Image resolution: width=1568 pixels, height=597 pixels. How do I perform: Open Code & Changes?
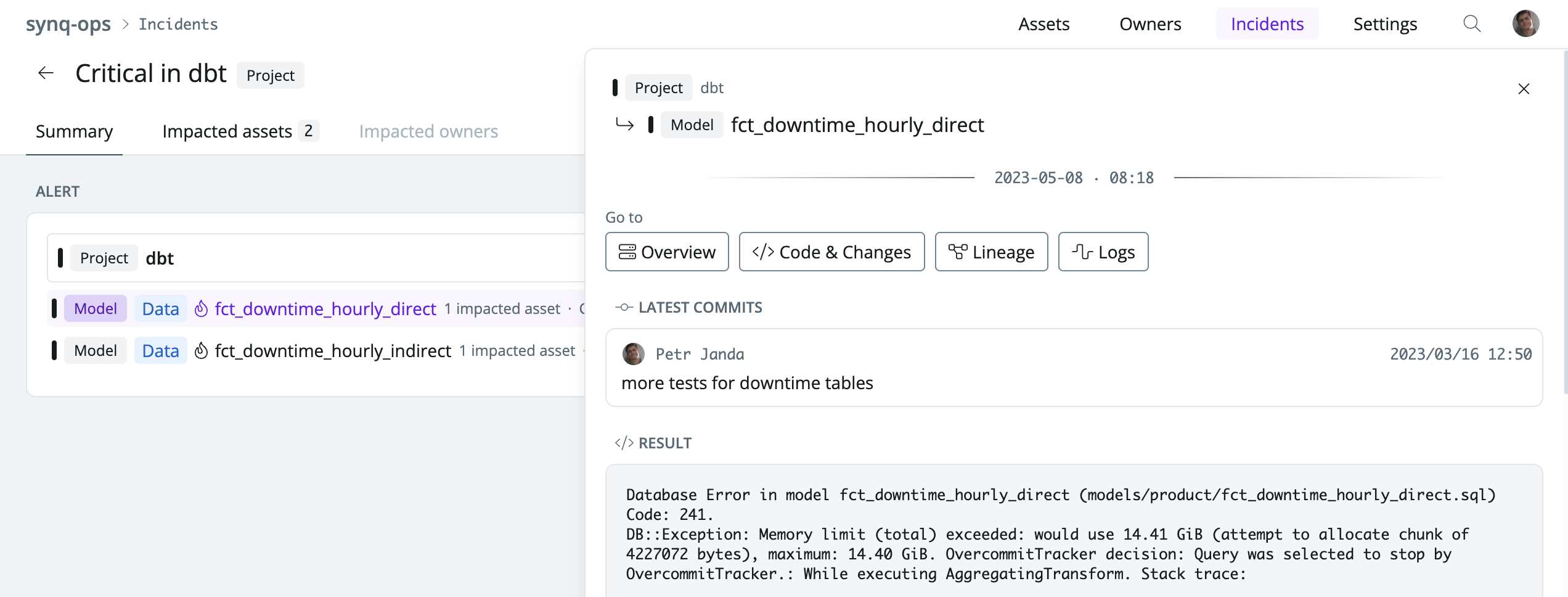(x=831, y=252)
